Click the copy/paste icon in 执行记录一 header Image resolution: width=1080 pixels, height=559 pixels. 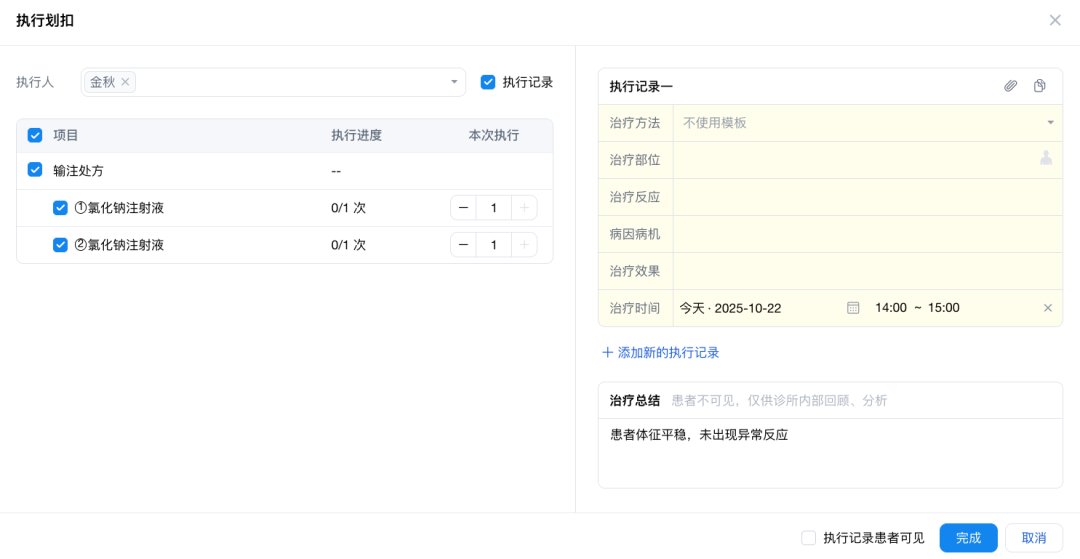[x=1040, y=87]
